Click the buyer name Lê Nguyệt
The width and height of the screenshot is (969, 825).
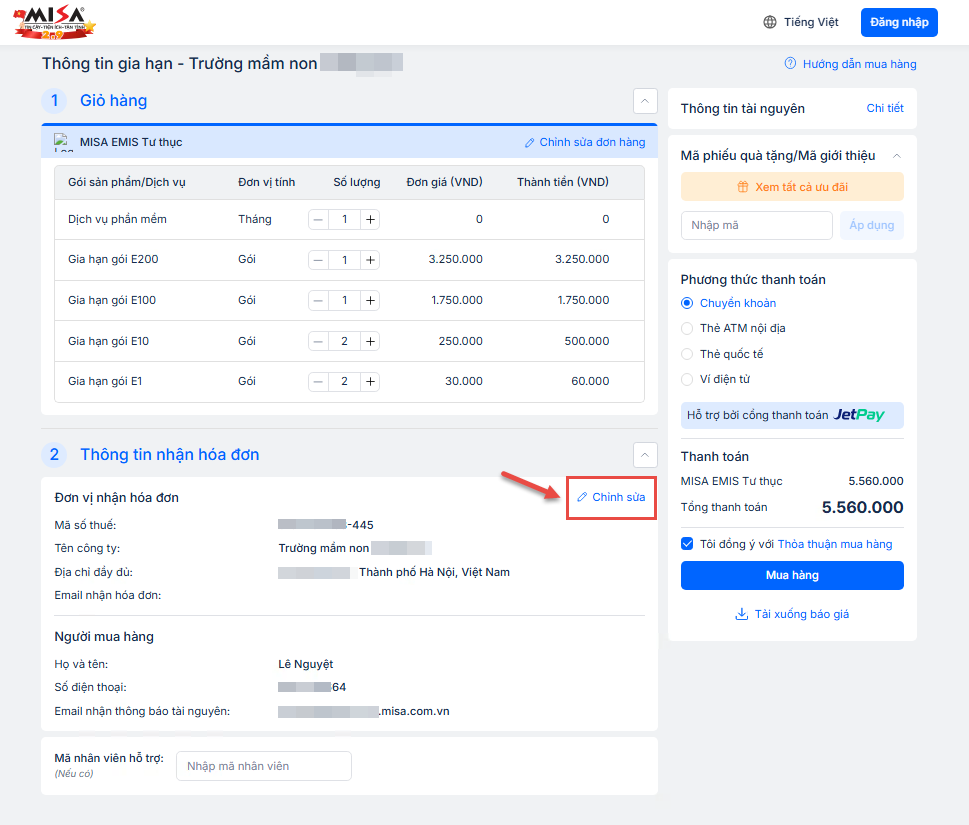click(305, 664)
